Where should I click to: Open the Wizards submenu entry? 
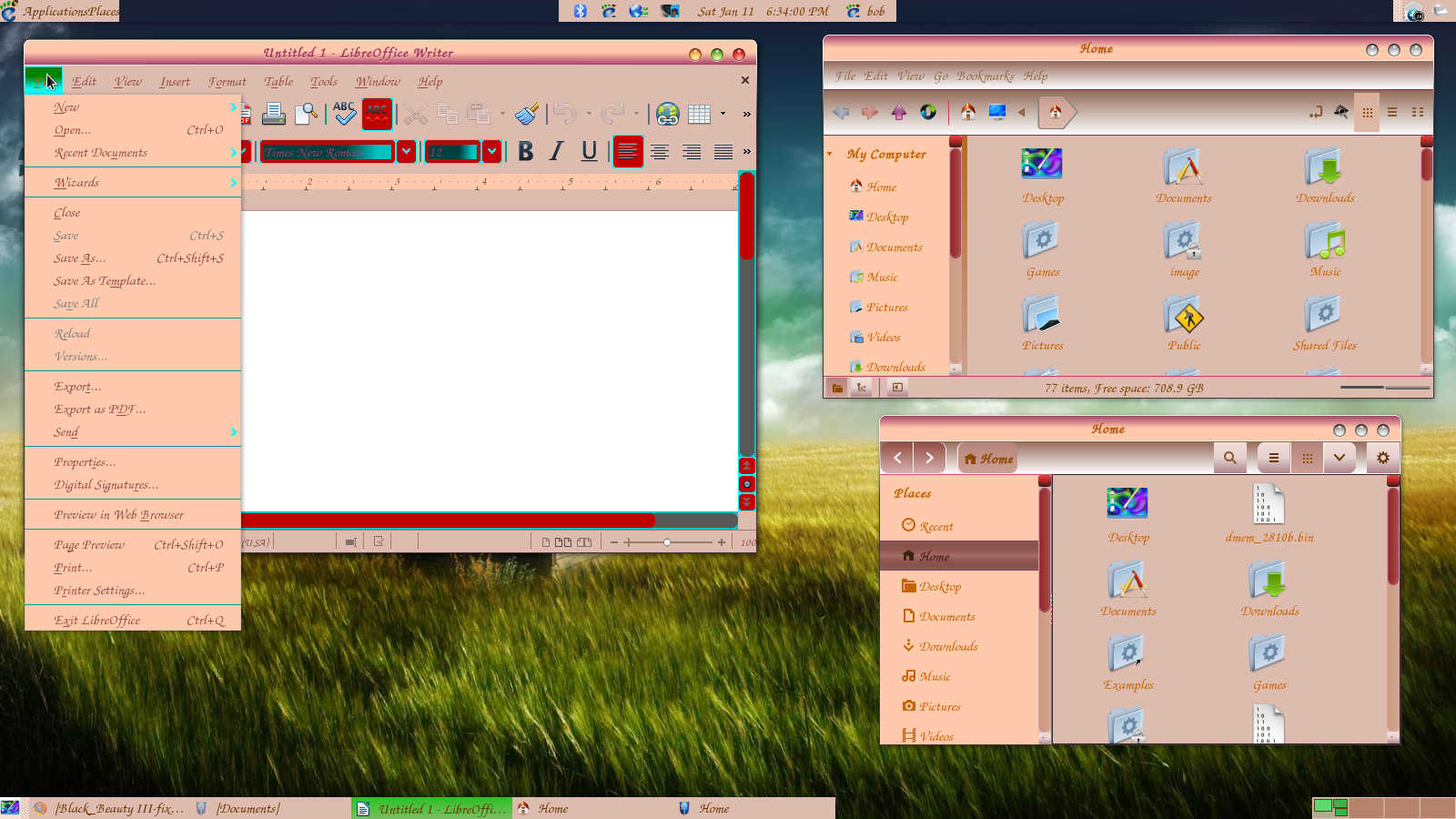pos(133,183)
